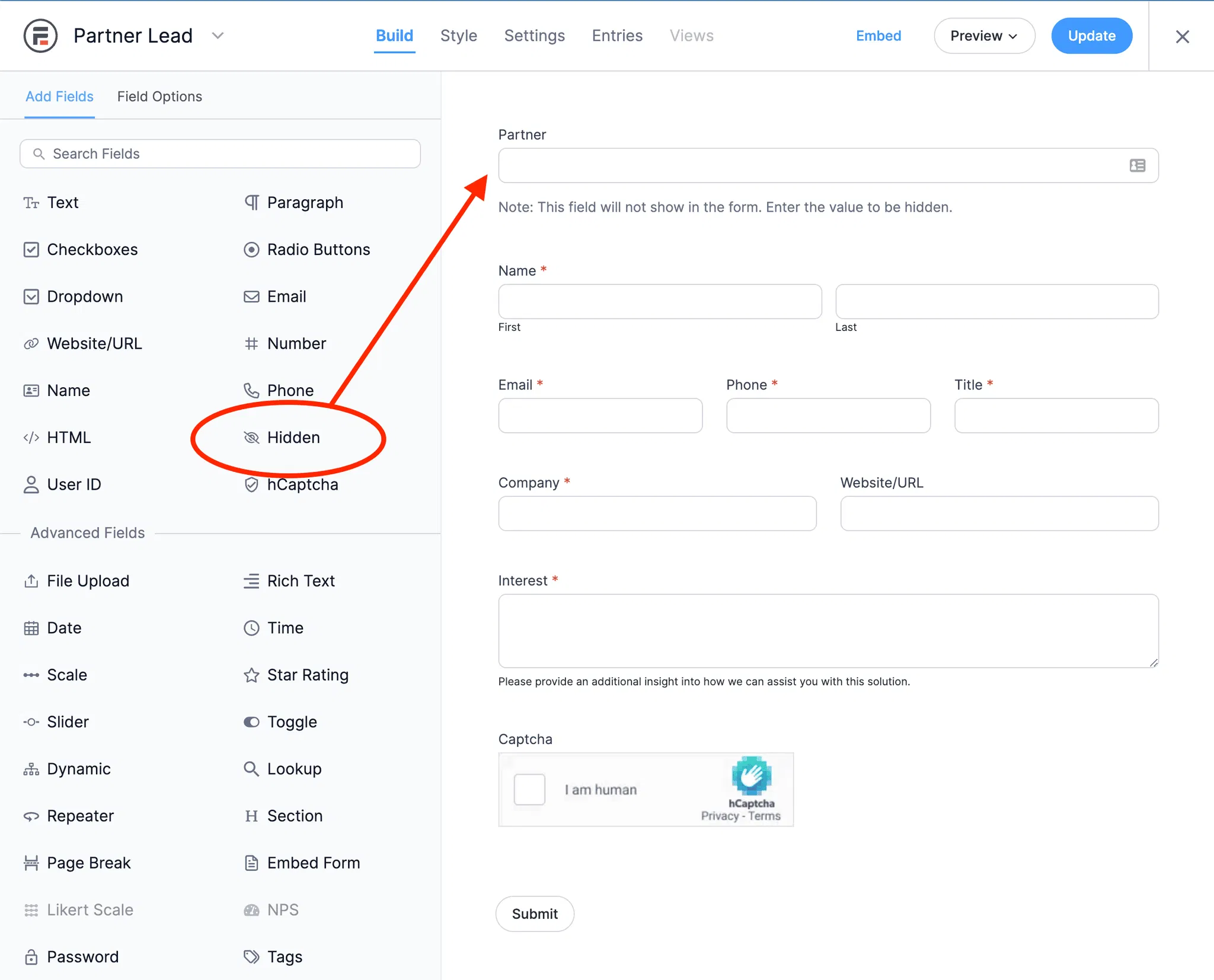1214x980 pixels.
Task: Add a Hidden field
Action: point(282,438)
